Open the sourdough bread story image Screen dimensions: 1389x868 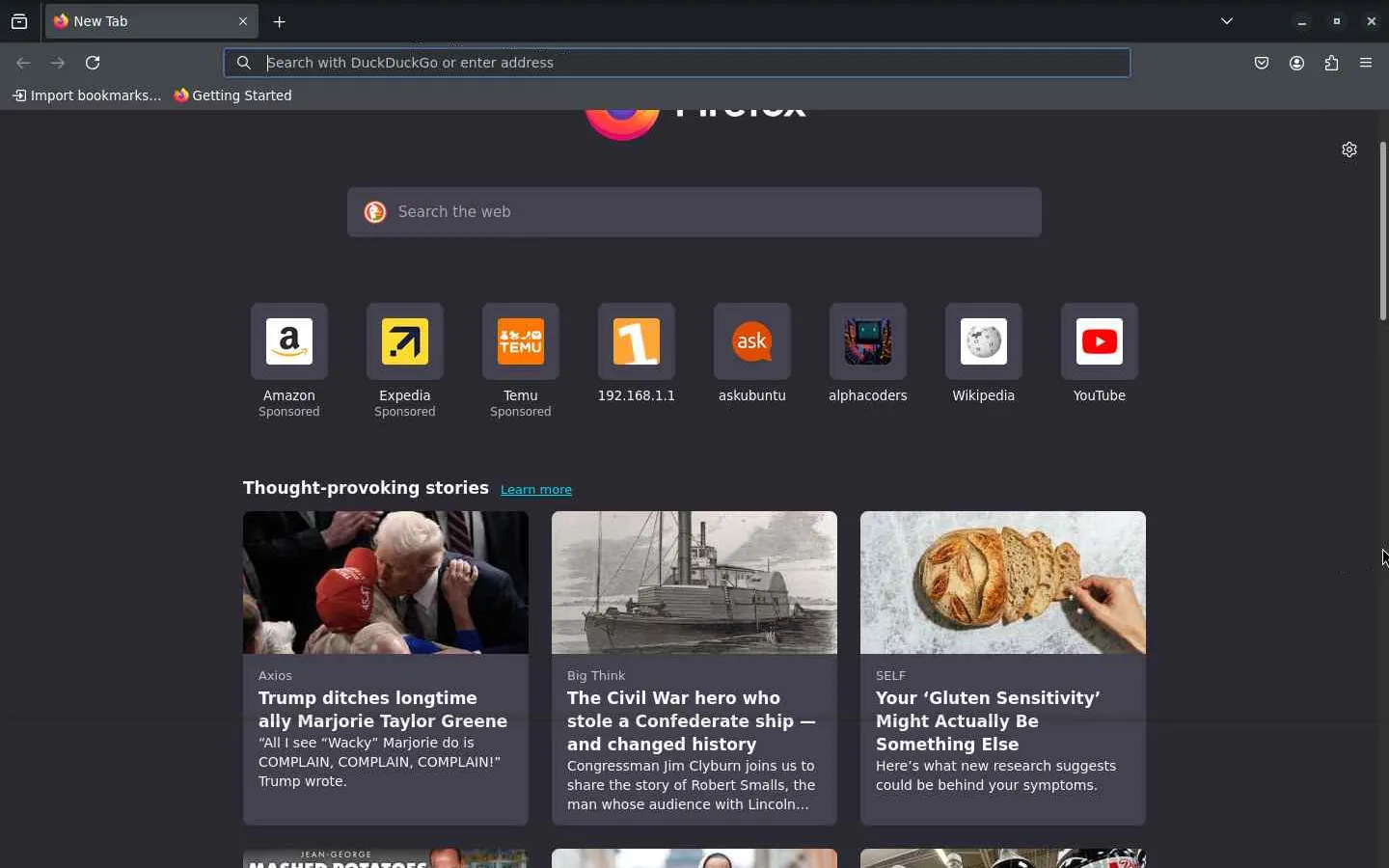[1003, 583]
